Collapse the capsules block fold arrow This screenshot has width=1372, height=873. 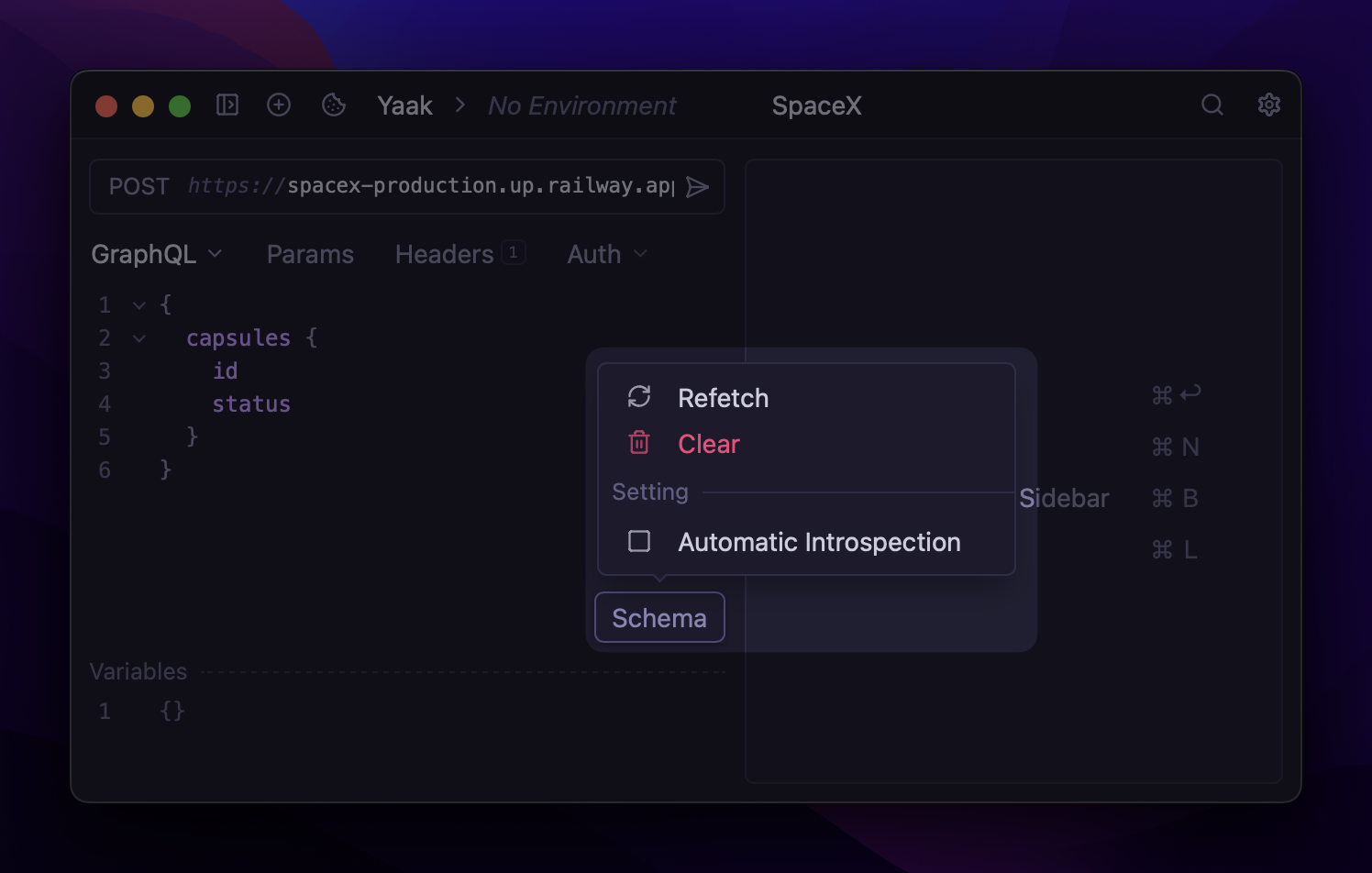[139, 338]
